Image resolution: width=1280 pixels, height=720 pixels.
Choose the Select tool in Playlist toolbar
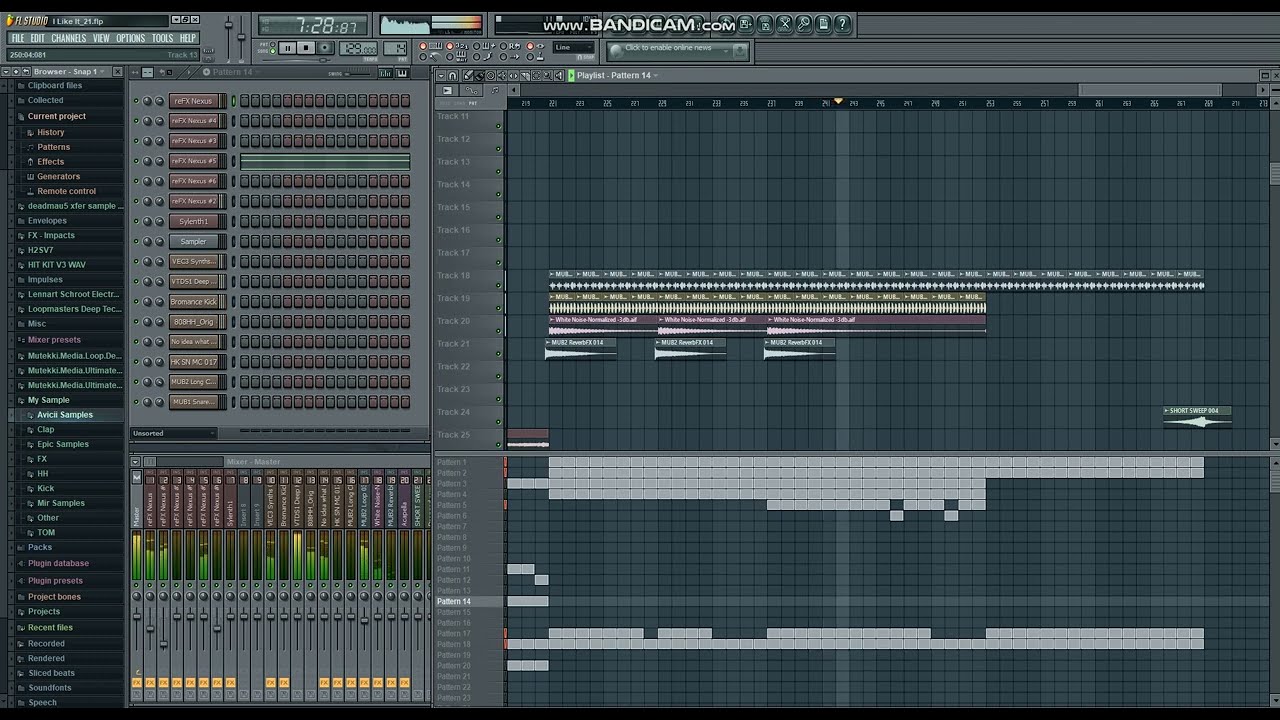click(x=536, y=76)
